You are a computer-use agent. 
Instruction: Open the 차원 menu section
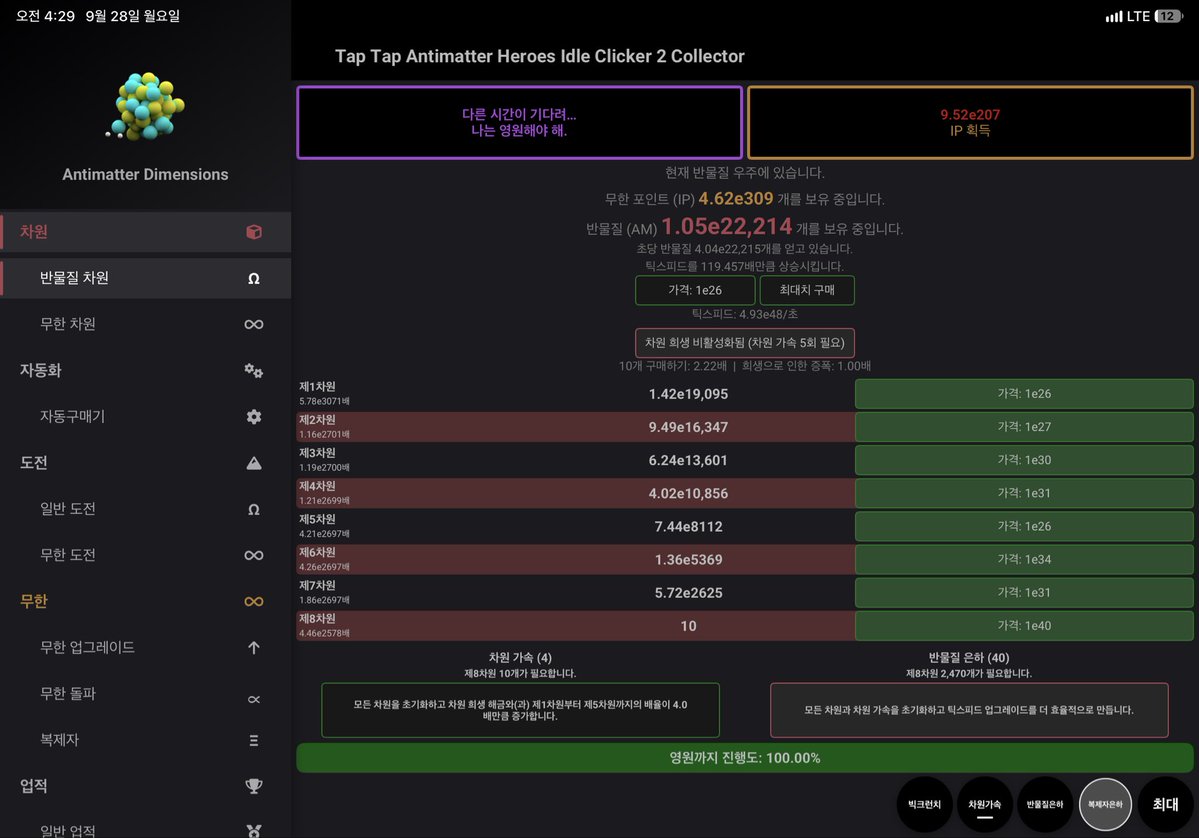point(145,232)
